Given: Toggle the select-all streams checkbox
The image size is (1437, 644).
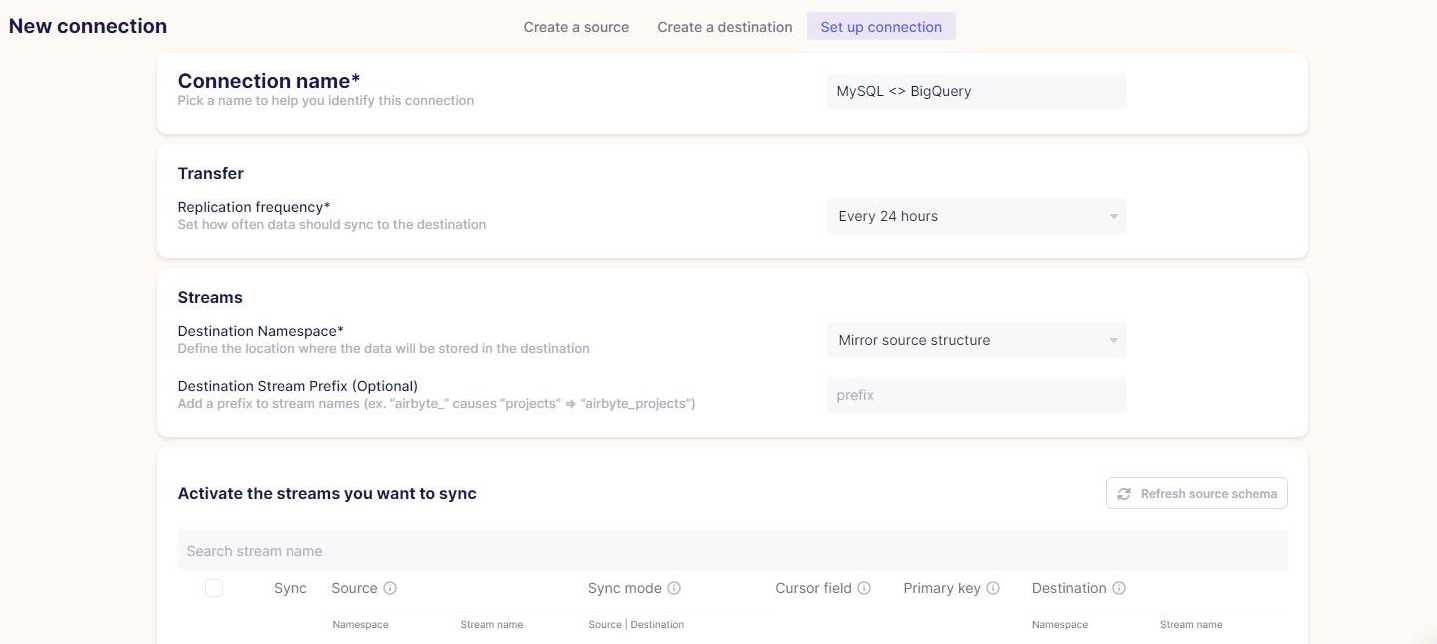Looking at the screenshot, I should (x=214, y=588).
